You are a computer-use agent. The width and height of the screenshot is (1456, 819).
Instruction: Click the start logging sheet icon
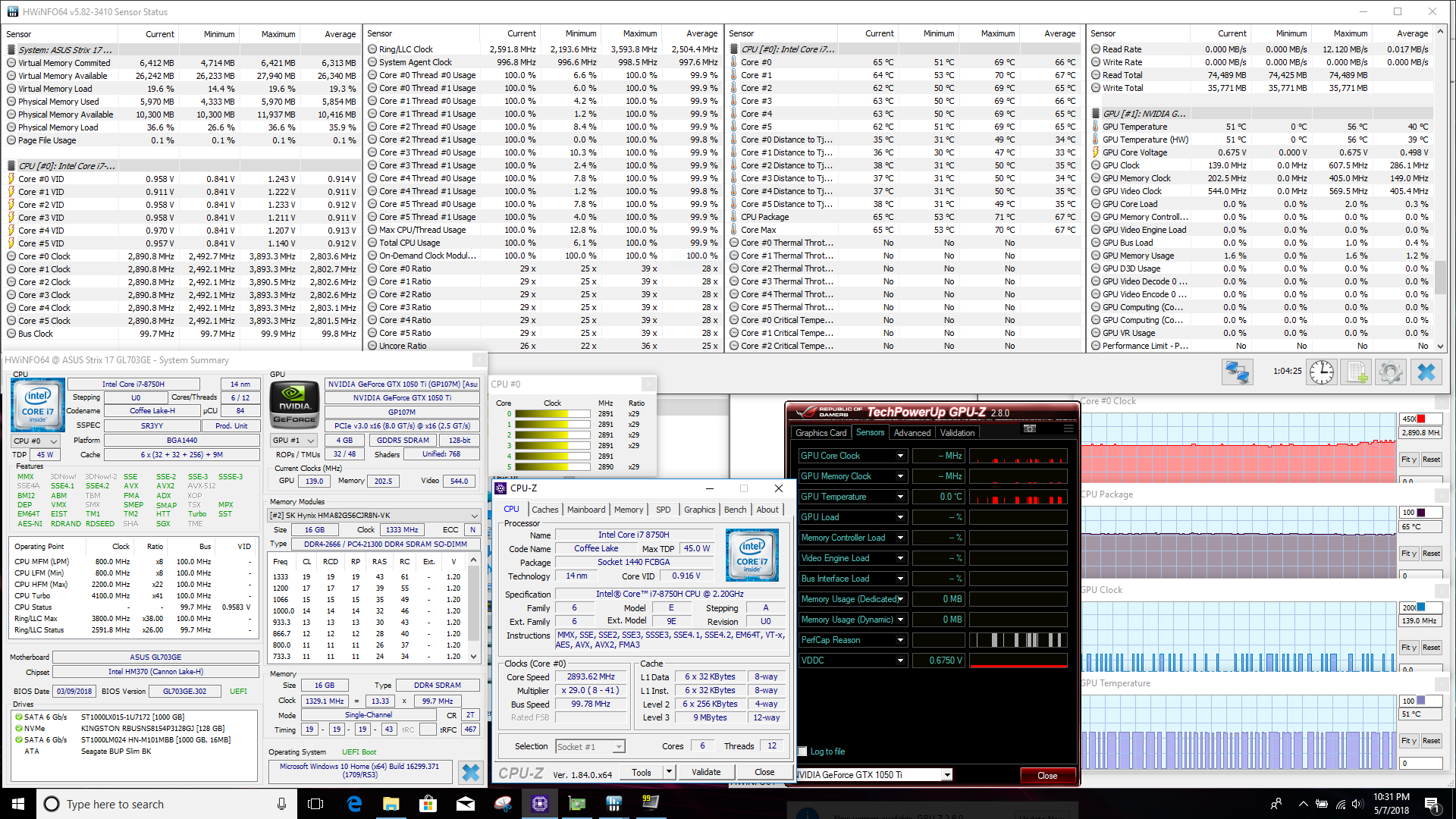(x=1356, y=372)
